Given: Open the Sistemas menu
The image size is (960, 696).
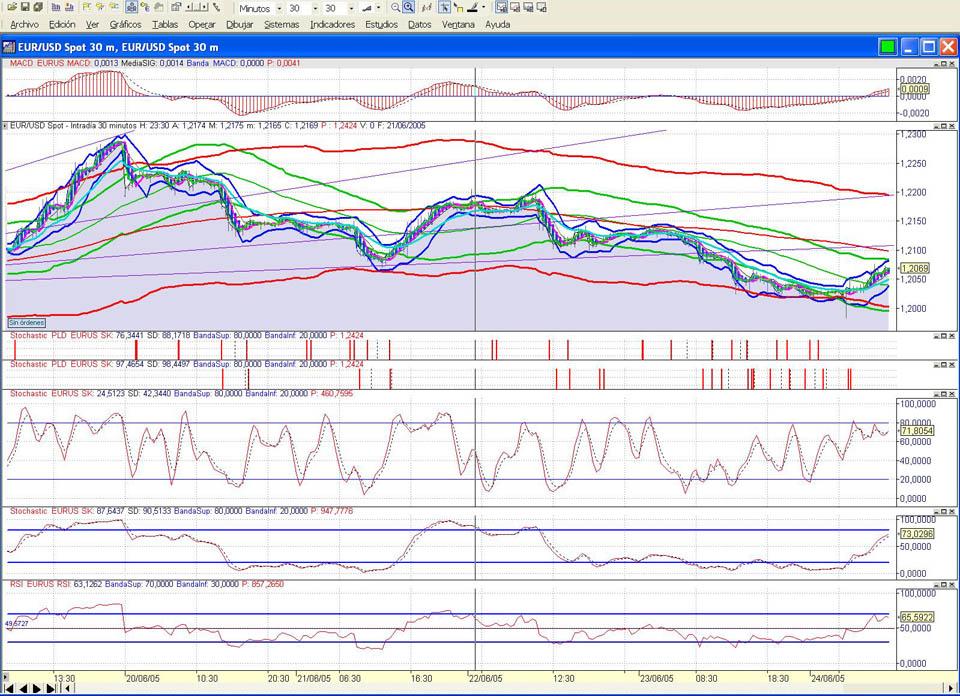Looking at the screenshot, I should [281, 24].
